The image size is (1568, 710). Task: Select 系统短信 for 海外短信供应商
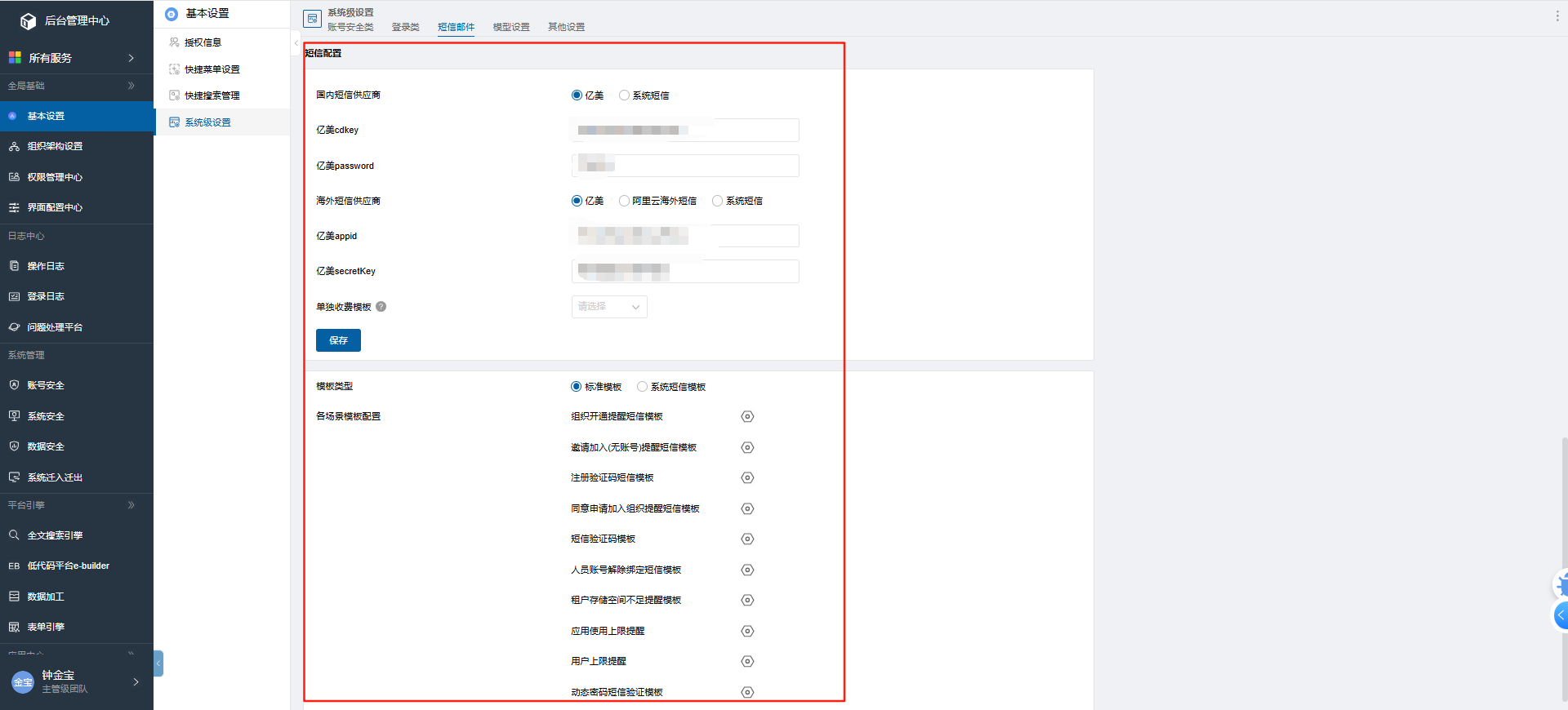coord(717,201)
